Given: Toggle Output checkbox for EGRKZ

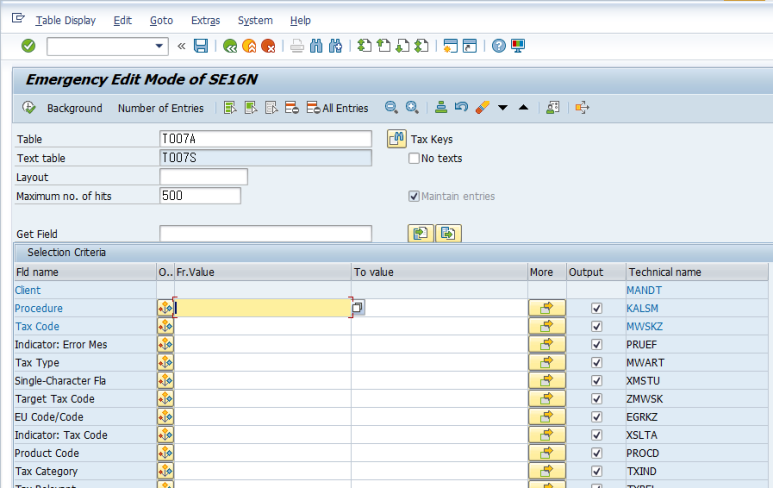Looking at the screenshot, I should pos(597,417).
